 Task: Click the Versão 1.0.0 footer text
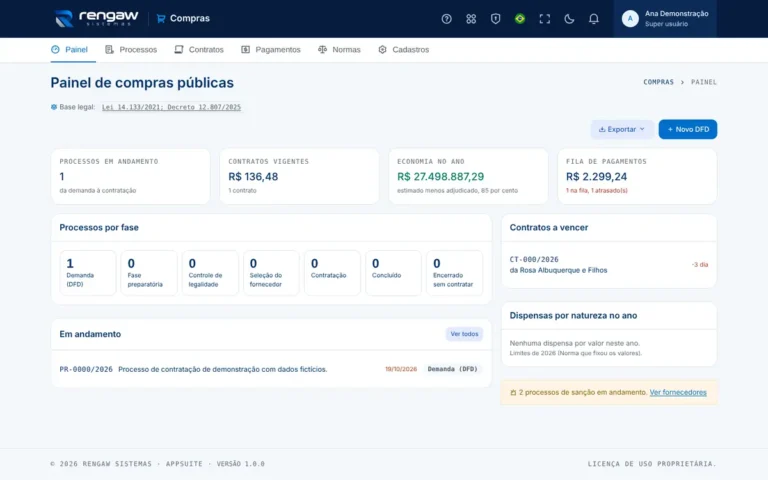click(240, 464)
